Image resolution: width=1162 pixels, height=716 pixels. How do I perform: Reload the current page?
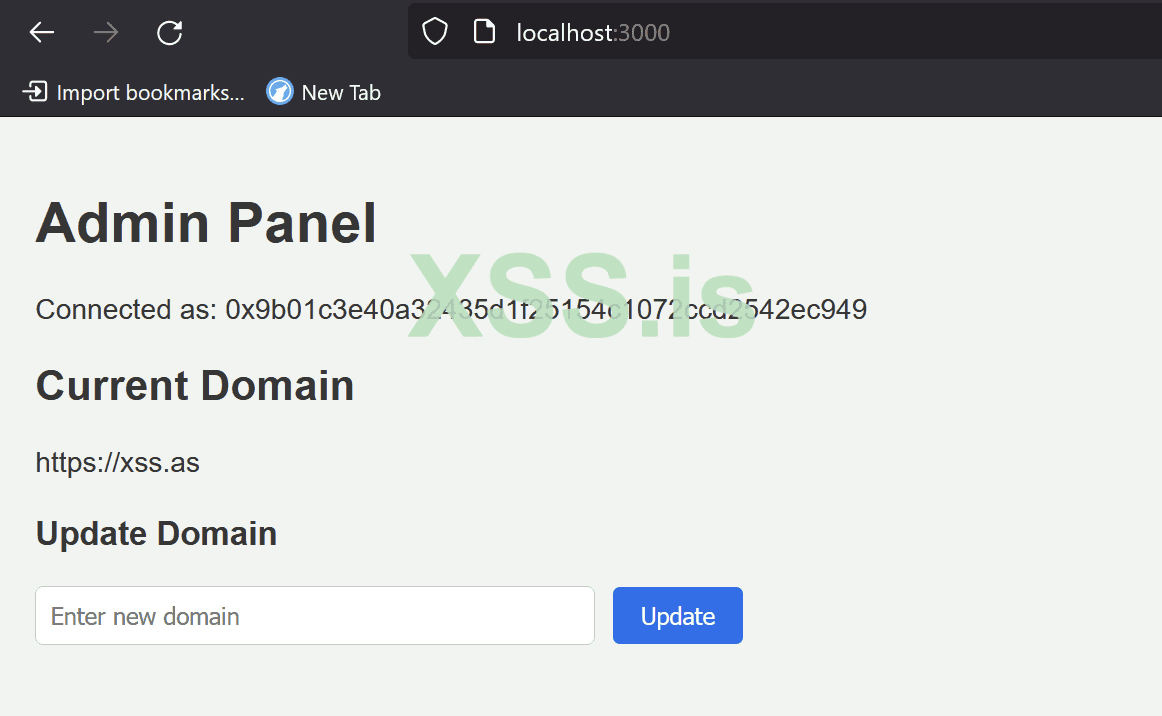[169, 33]
